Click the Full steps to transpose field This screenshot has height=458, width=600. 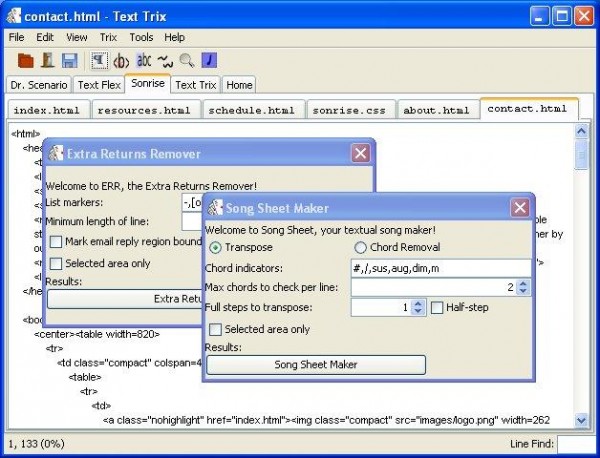click(x=381, y=308)
